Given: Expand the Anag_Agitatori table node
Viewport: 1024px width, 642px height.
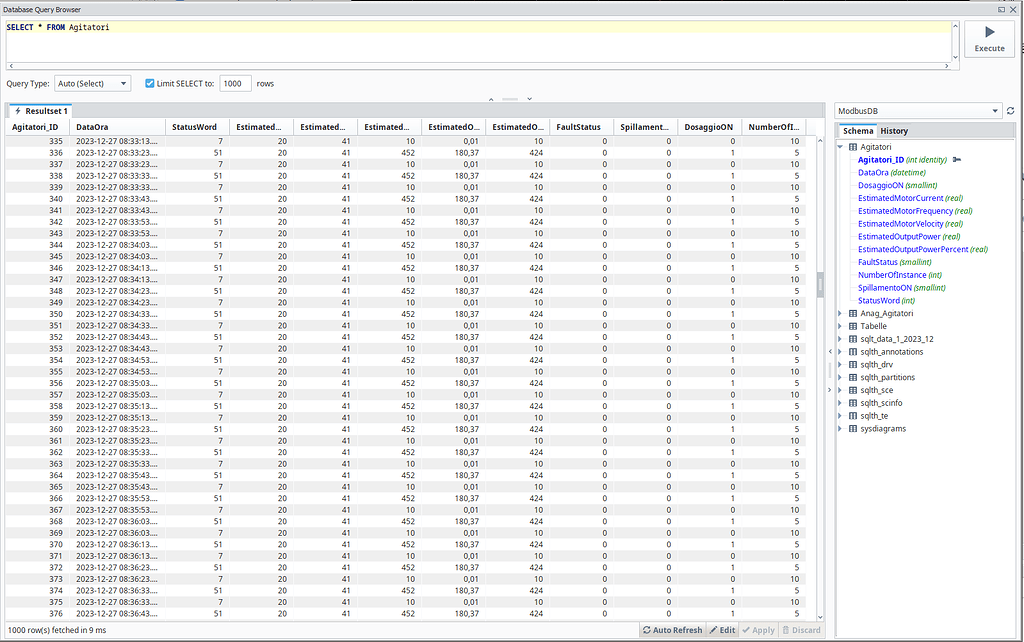Looking at the screenshot, I should click(x=838, y=312).
